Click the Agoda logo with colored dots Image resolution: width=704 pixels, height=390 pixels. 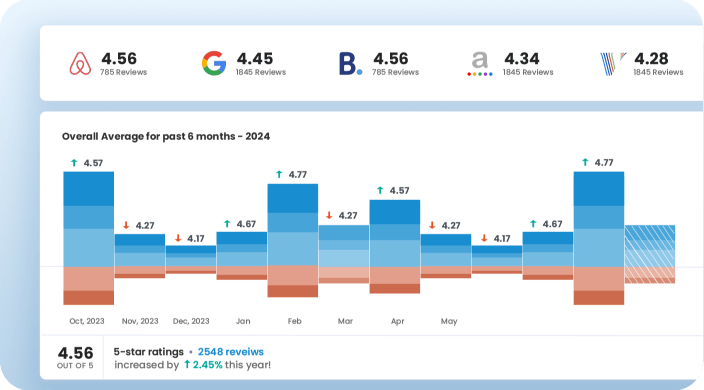(x=480, y=64)
